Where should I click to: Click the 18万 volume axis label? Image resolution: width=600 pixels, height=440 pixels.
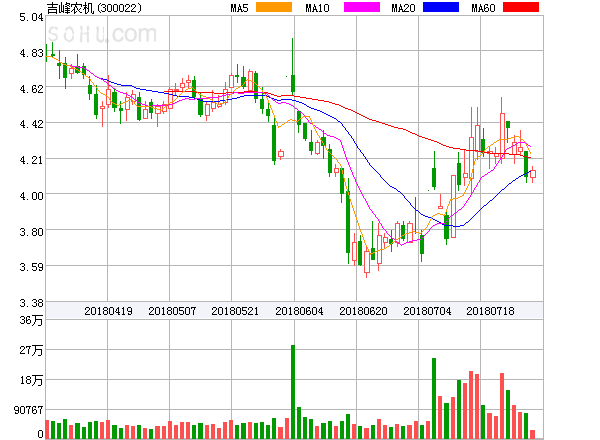tap(31, 380)
